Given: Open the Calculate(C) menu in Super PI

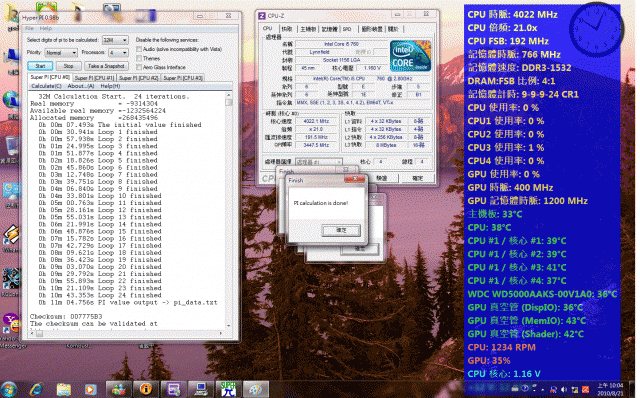Looking at the screenshot, I should coord(46,86).
